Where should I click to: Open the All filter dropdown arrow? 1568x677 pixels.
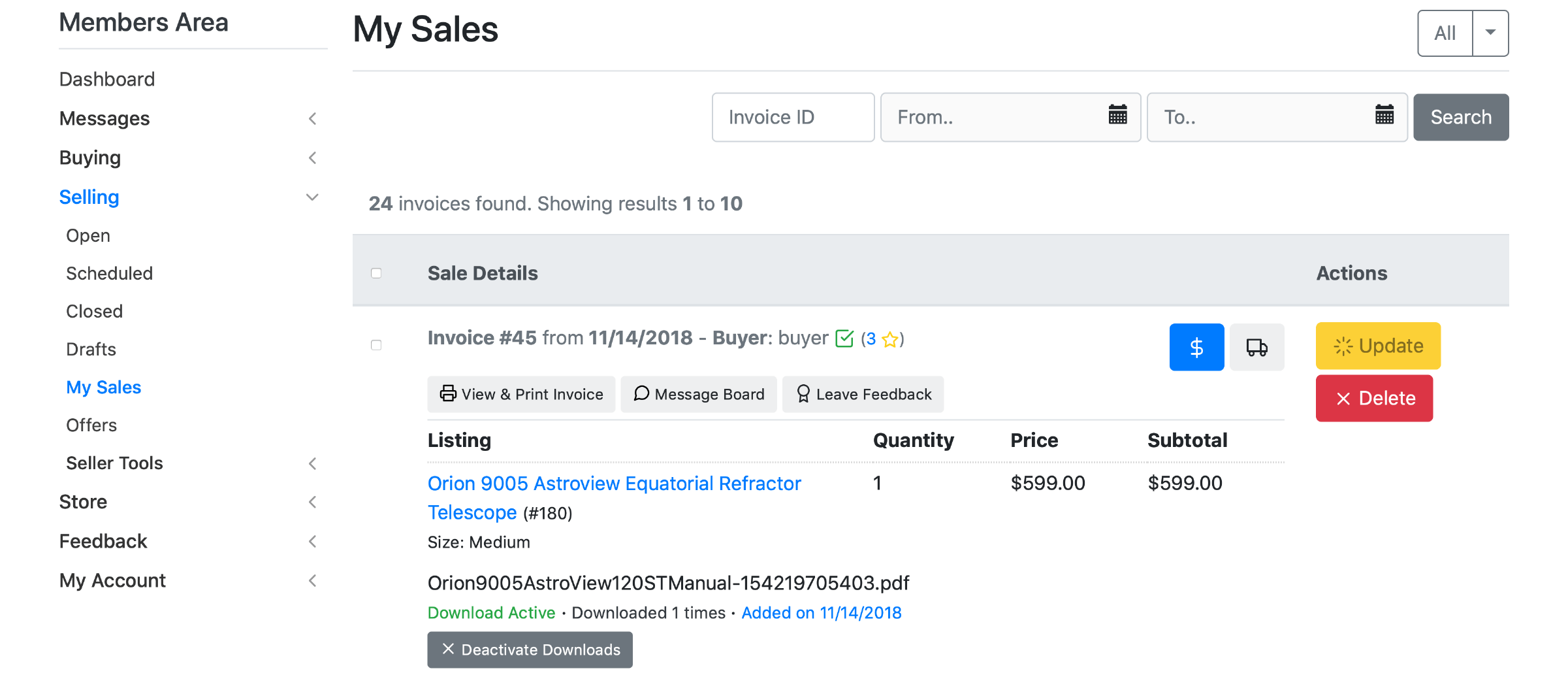coord(1490,33)
